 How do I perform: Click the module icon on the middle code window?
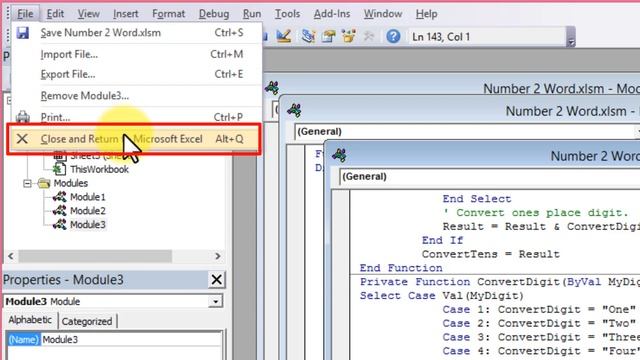click(x=294, y=110)
